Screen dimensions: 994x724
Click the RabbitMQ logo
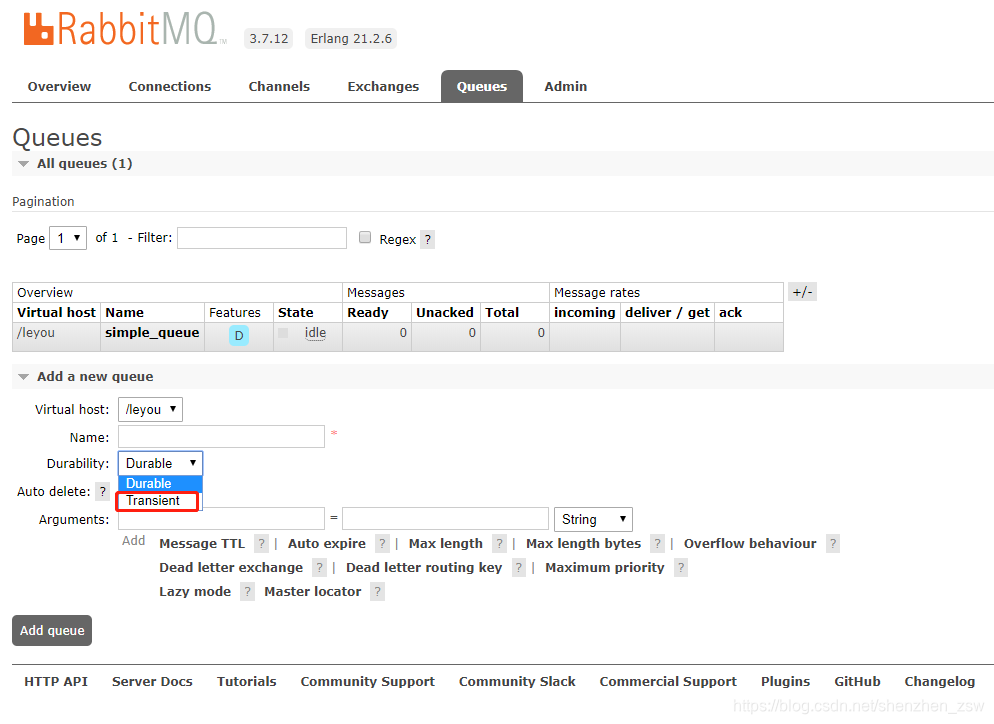pyautogui.click(x=125, y=29)
